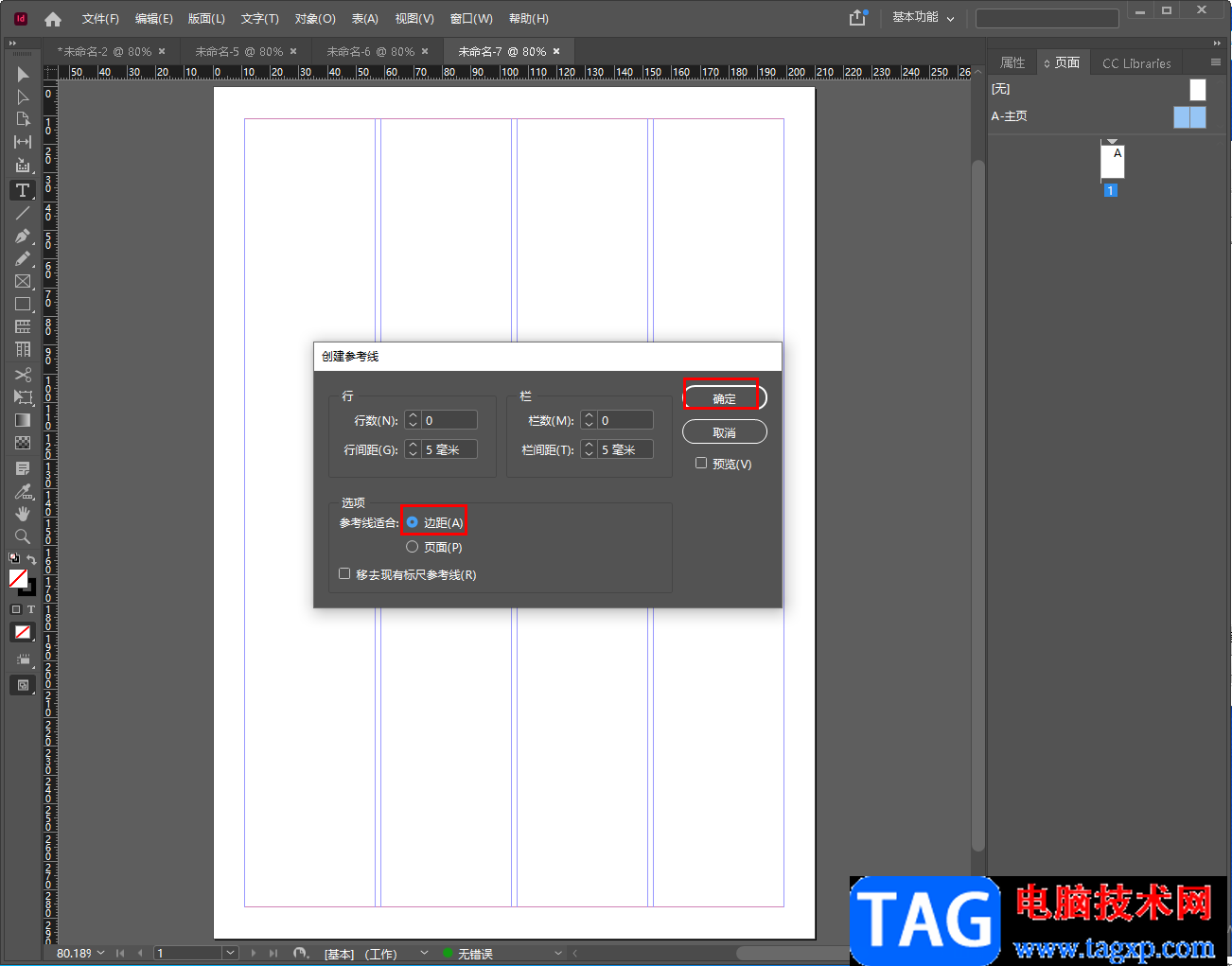Viewport: 1232px width, 966px height.
Task: Toggle formatting affects container button
Action: pos(16,609)
